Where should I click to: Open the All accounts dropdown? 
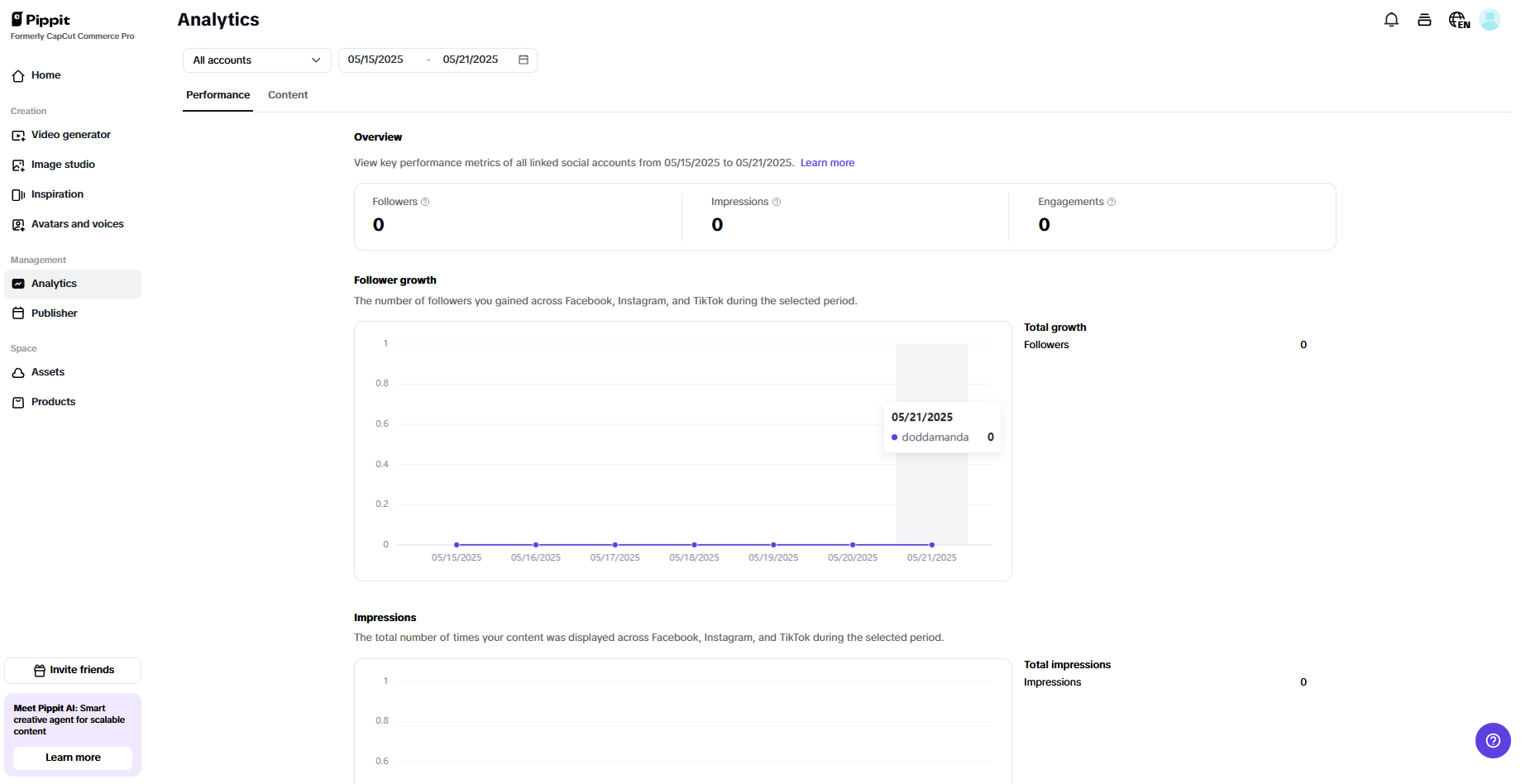(256, 60)
